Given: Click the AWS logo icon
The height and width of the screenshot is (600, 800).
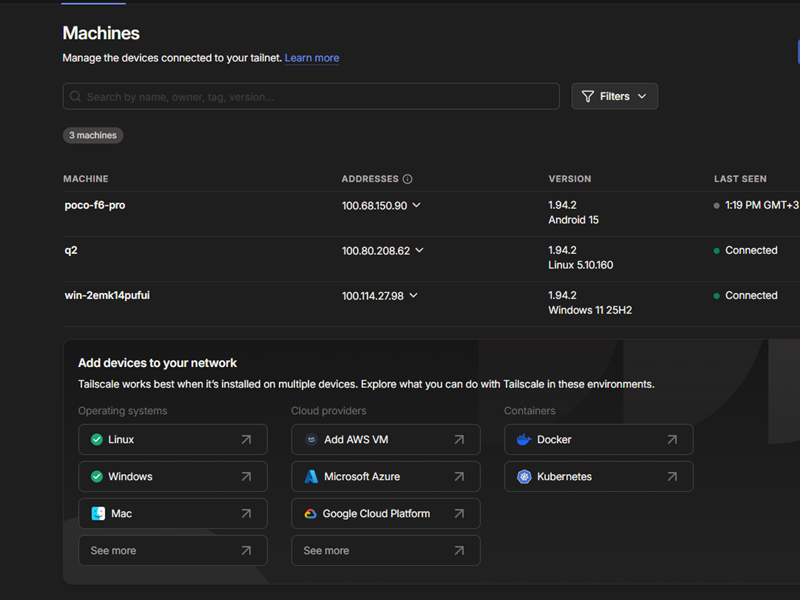Looking at the screenshot, I should tap(311, 440).
